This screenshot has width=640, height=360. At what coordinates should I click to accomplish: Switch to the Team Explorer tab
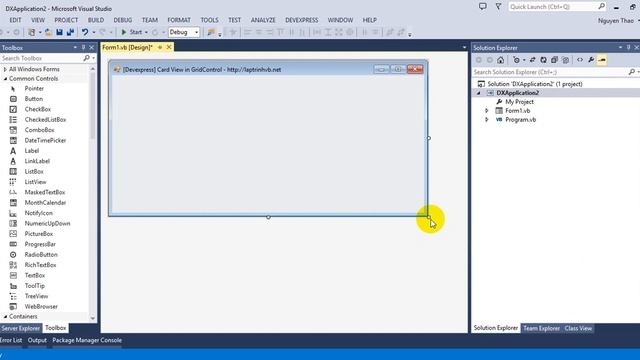coord(541,328)
